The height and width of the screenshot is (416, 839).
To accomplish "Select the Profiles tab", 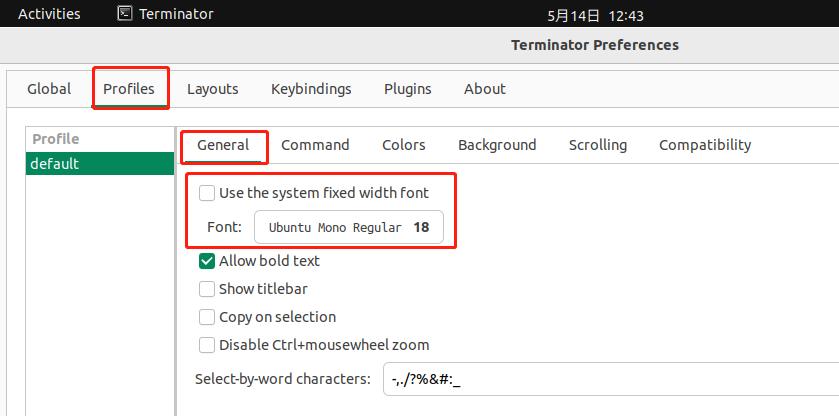I will (x=129, y=89).
